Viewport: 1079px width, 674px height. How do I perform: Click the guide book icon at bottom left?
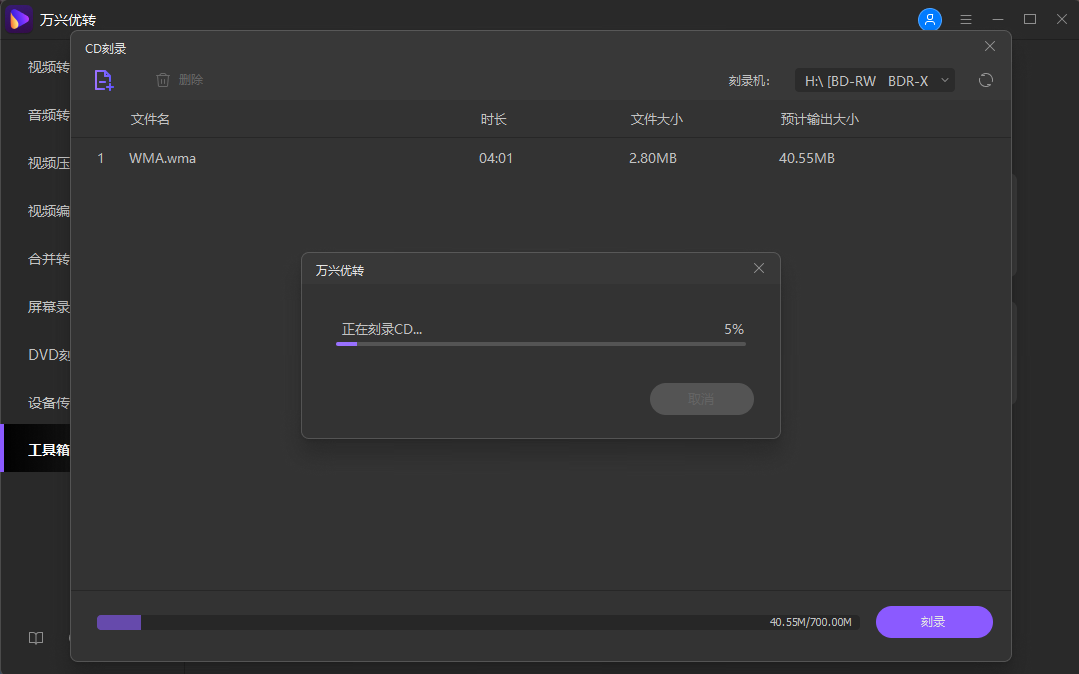(x=36, y=637)
